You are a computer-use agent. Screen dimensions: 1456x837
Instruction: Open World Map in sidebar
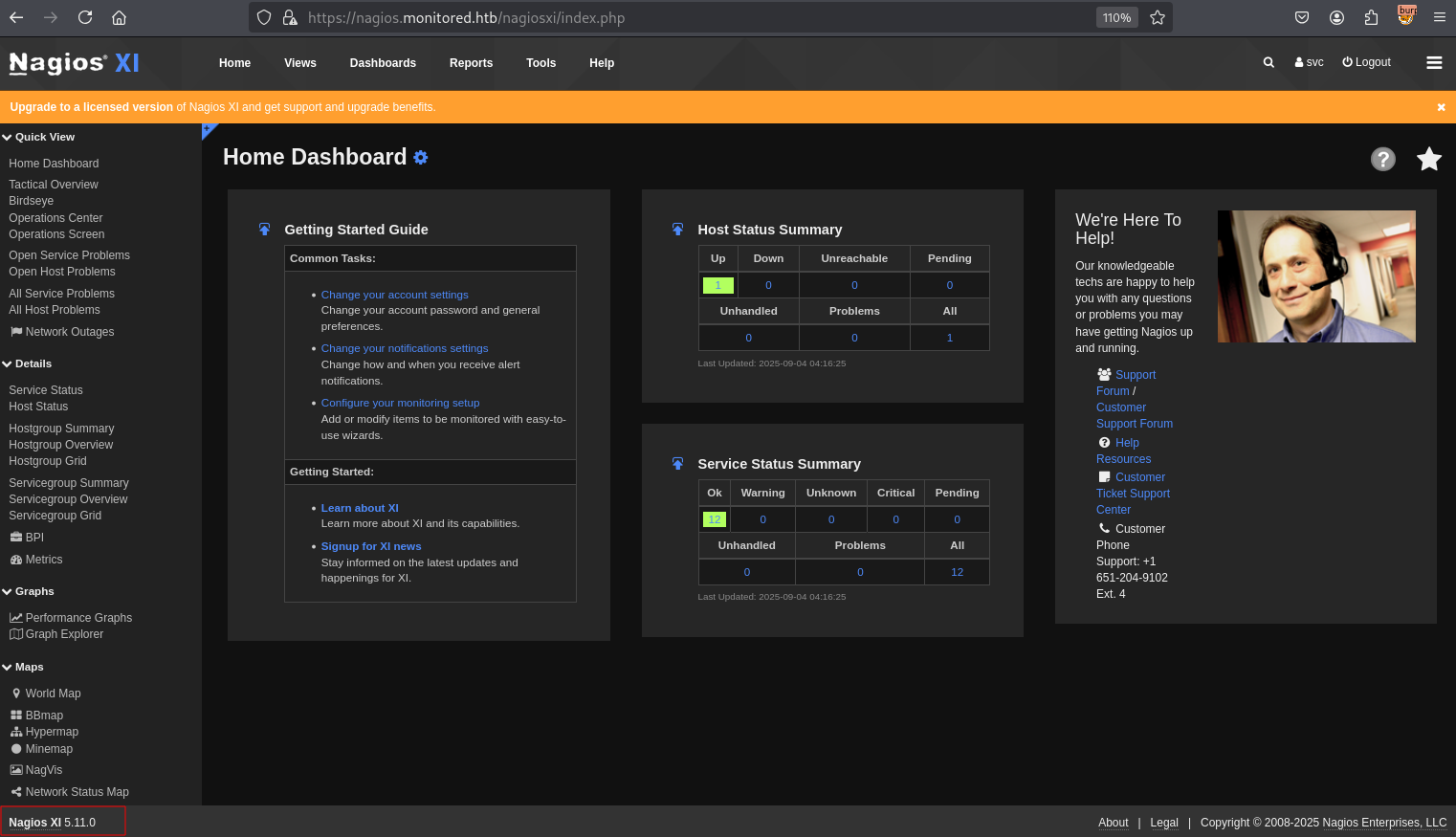[46, 694]
